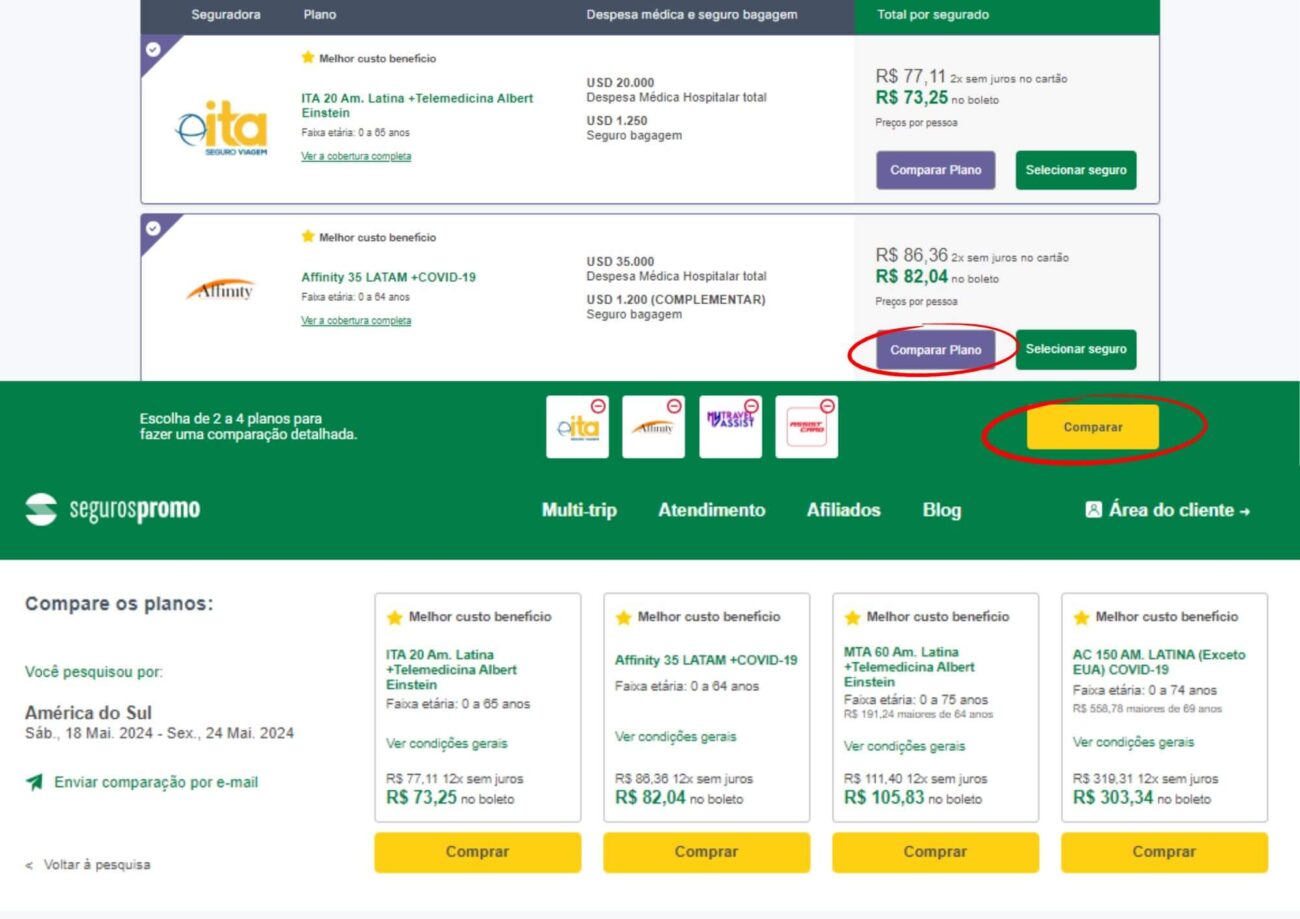Toggle selected checkmark on Affinity plan card
1300x919 pixels.
point(151,228)
